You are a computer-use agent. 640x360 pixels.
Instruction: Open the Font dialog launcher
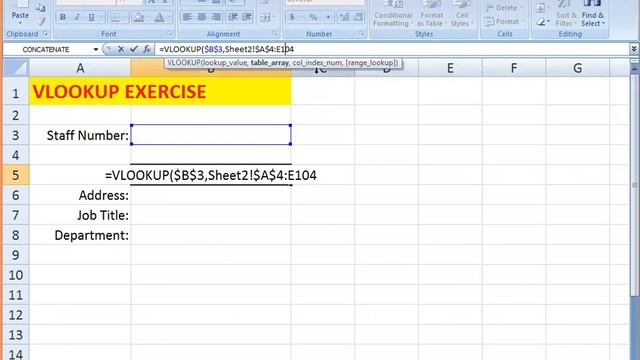[x=170, y=34]
